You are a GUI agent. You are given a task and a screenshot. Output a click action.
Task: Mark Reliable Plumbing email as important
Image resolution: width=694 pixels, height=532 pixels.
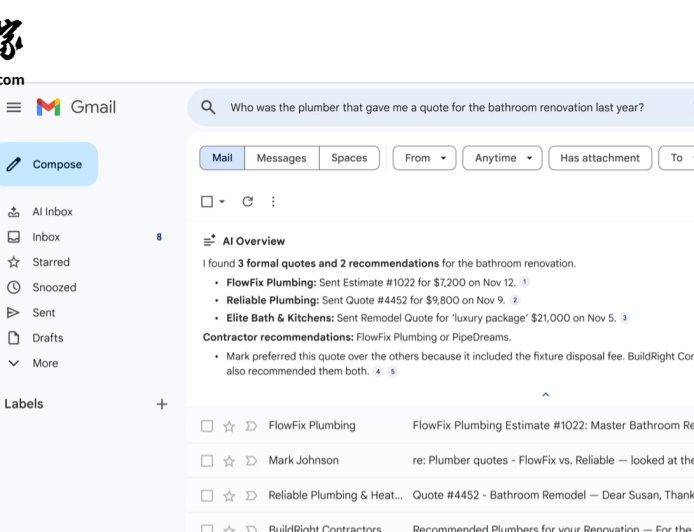click(x=251, y=495)
